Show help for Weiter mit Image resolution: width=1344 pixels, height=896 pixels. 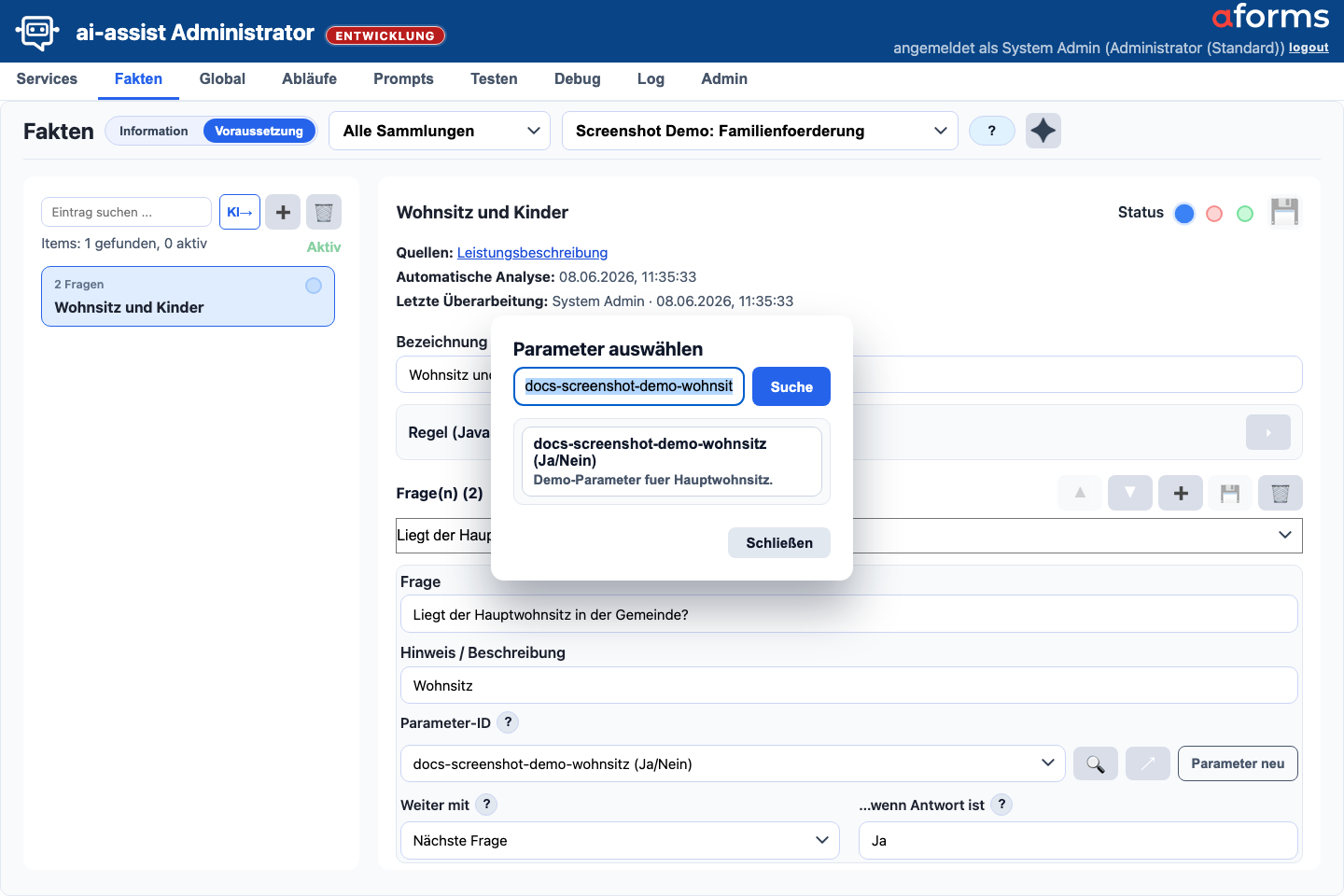coord(486,805)
